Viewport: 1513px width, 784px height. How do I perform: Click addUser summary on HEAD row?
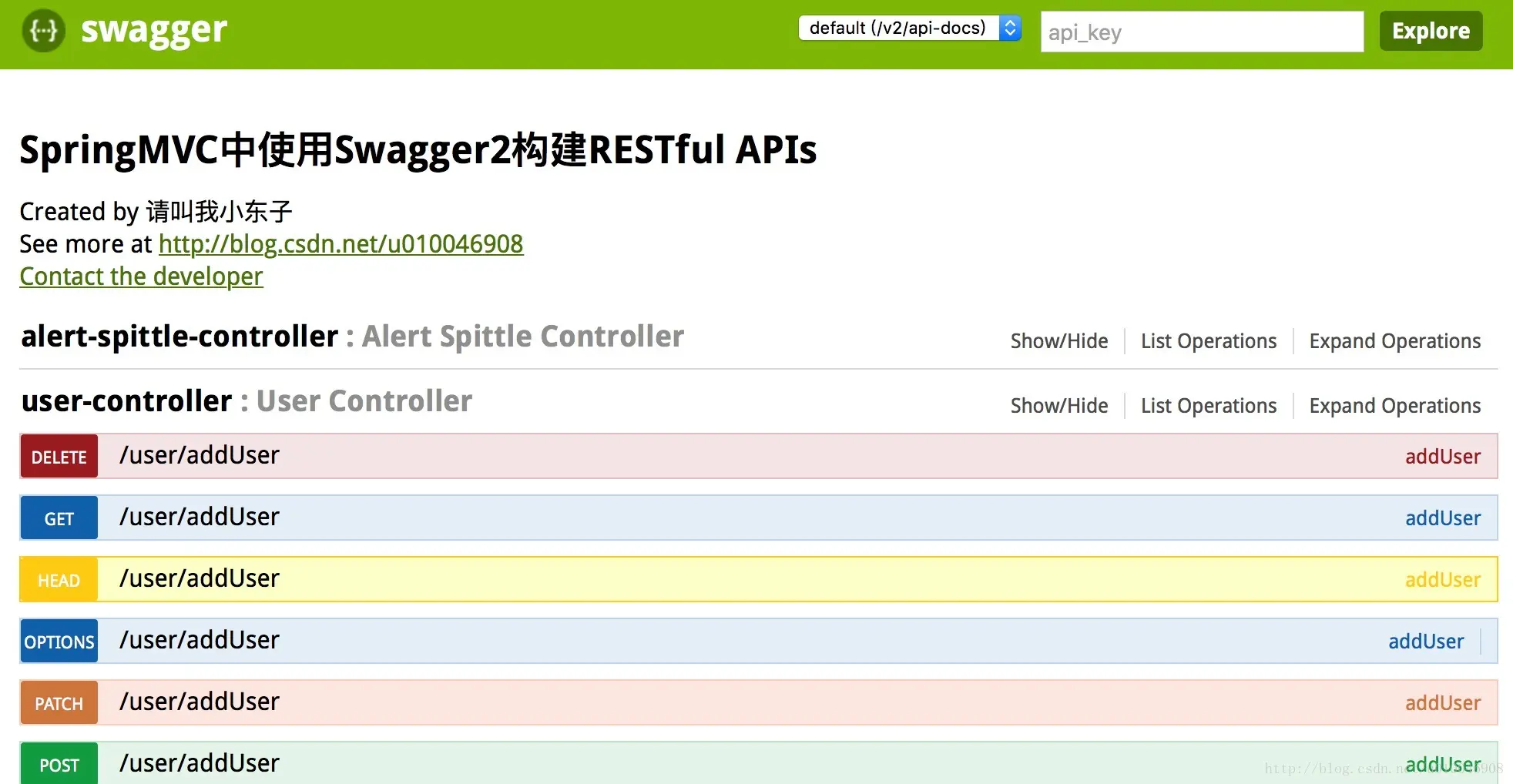click(x=1443, y=580)
